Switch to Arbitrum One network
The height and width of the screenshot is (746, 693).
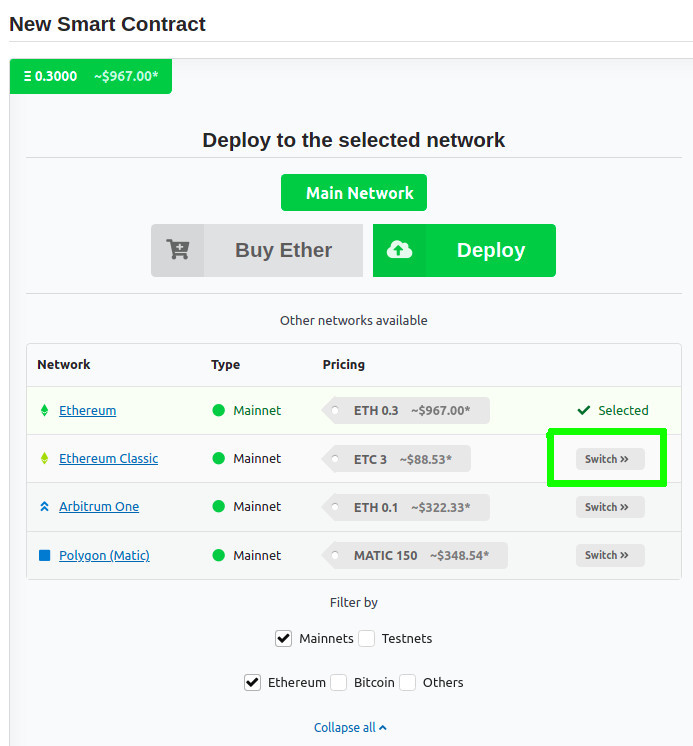[610, 507]
